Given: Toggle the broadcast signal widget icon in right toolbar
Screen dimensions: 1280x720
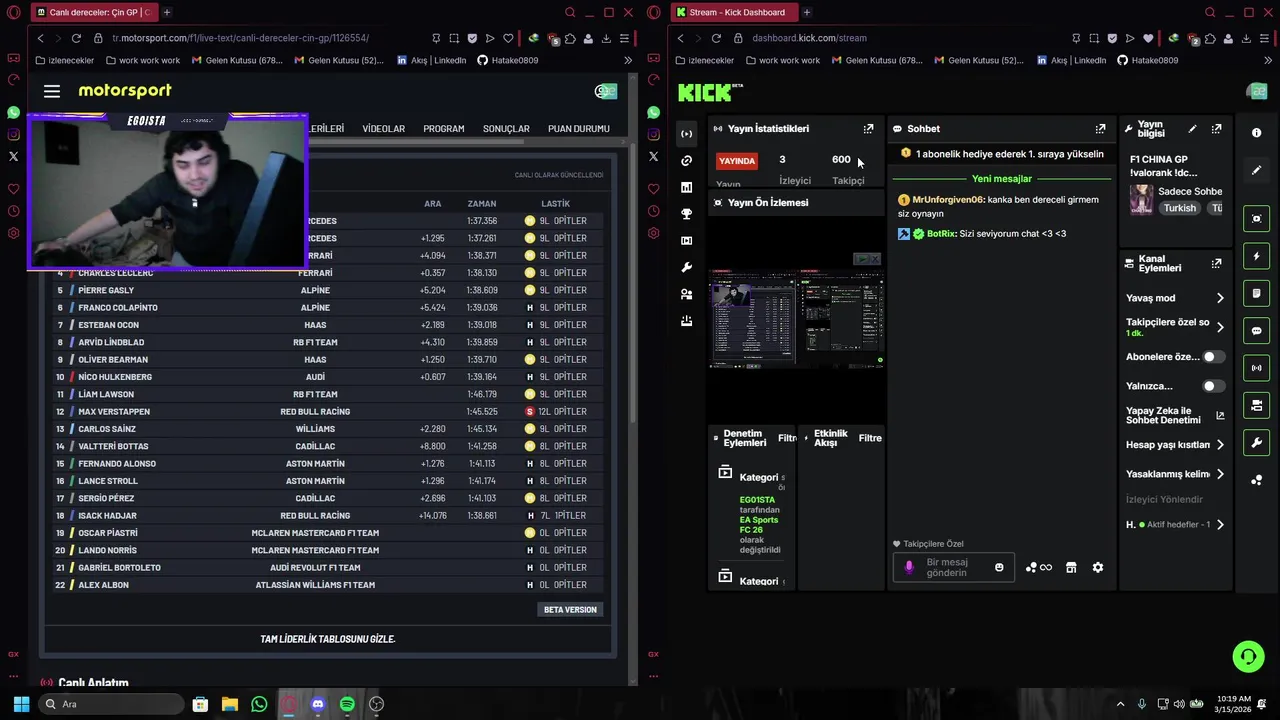Looking at the screenshot, I should (1257, 368).
